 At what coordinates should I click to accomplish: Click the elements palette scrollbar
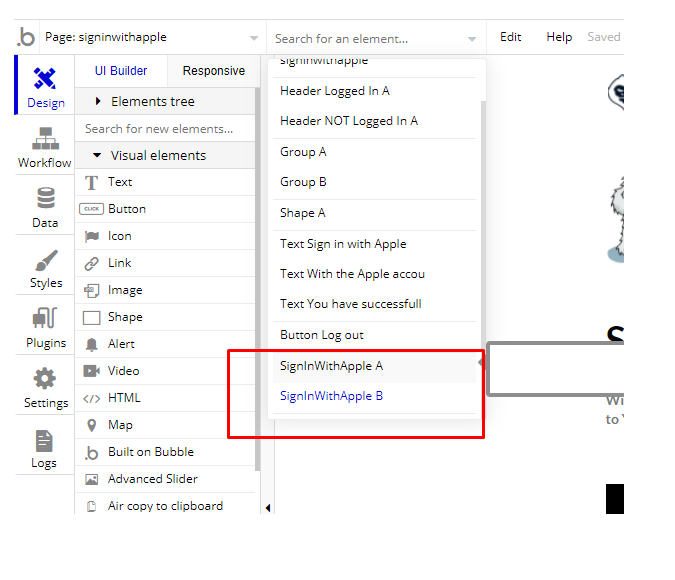coord(257,279)
